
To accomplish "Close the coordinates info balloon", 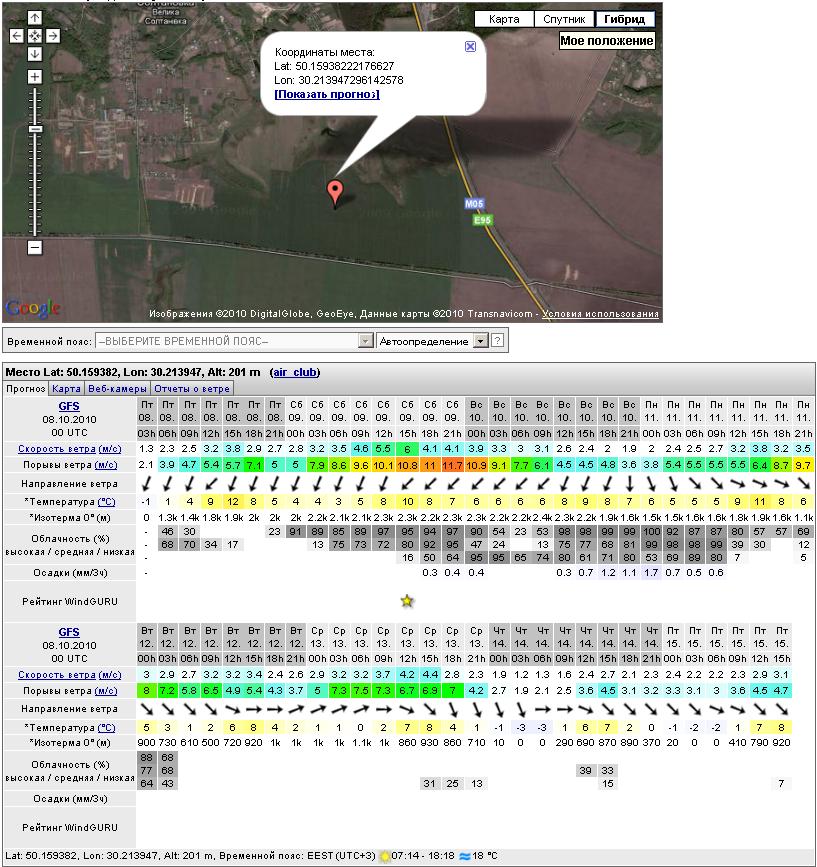I will (x=471, y=46).
